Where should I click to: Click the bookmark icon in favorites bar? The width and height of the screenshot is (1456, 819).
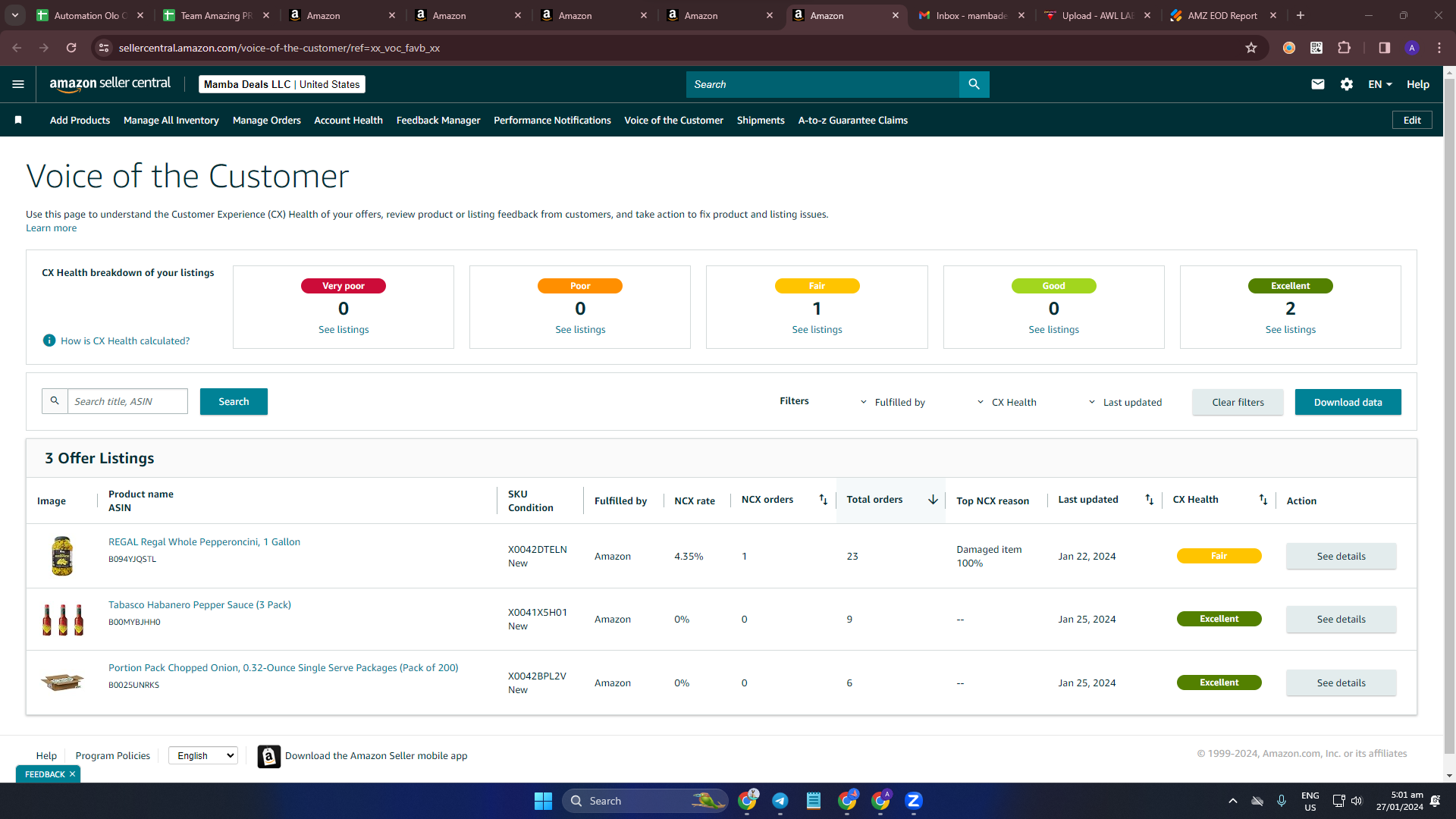[x=18, y=120]
